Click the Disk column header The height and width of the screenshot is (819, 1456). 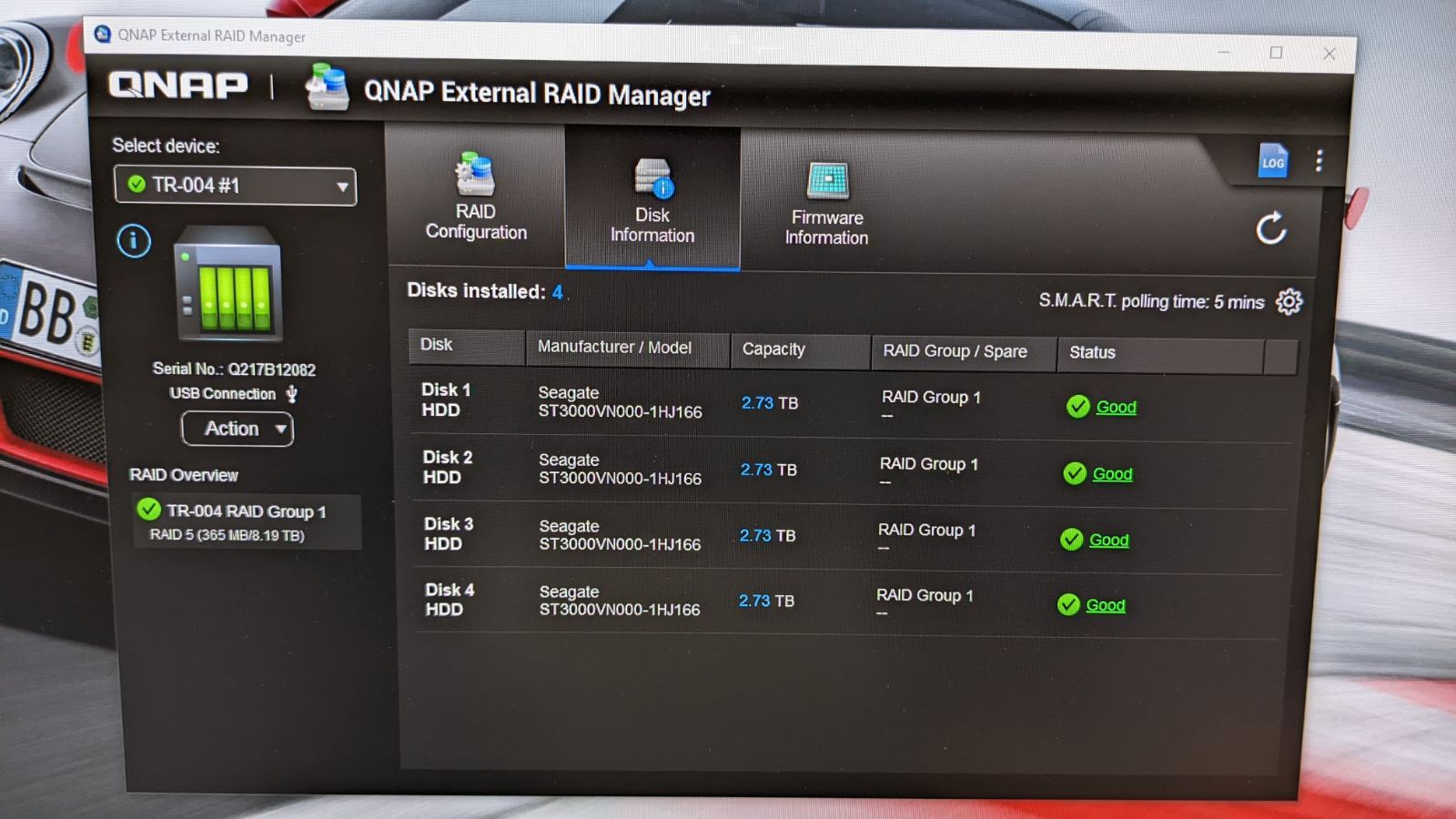[x=466, y=346]
